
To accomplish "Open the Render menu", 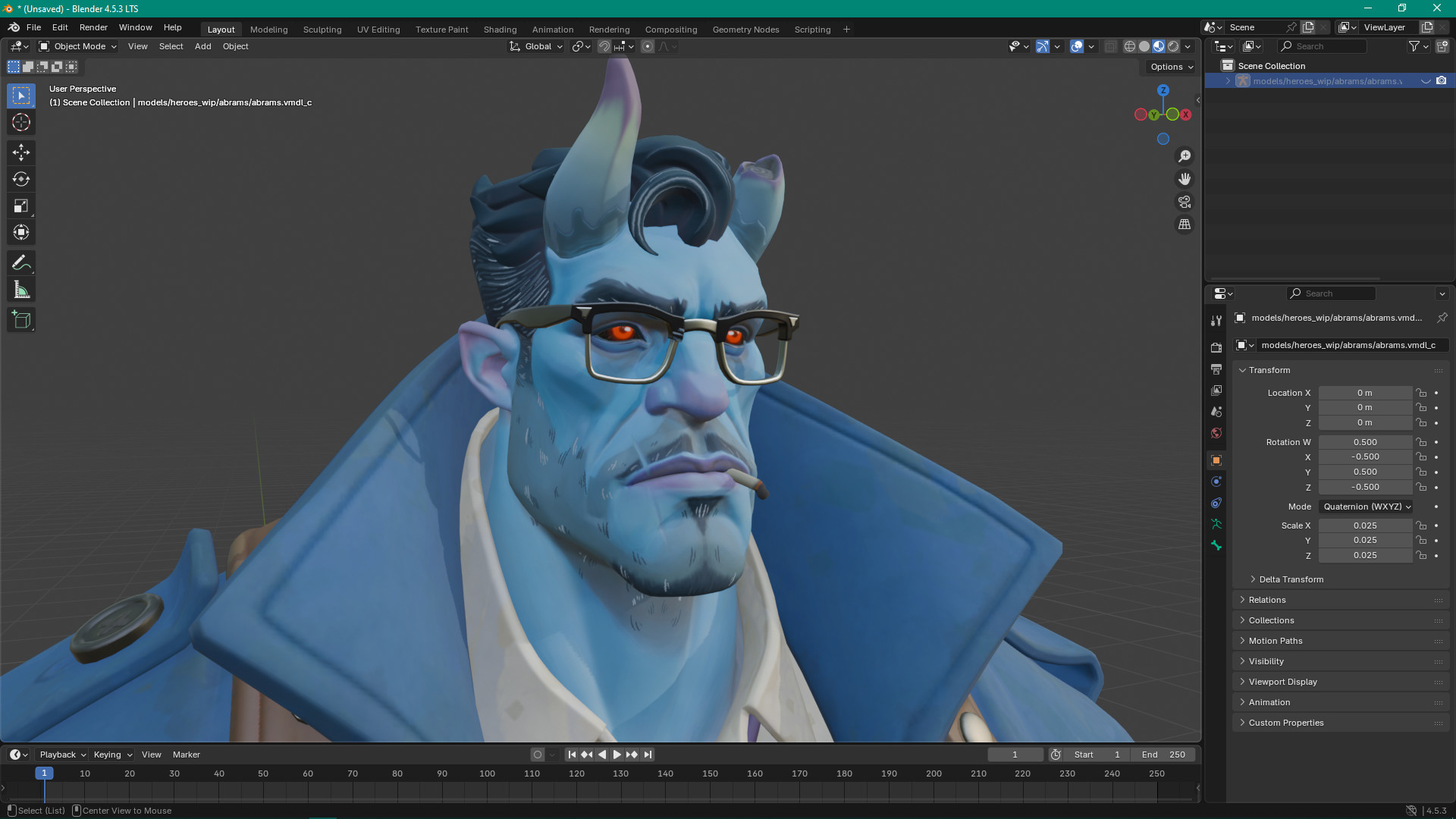I will click(x=93, y=27).
